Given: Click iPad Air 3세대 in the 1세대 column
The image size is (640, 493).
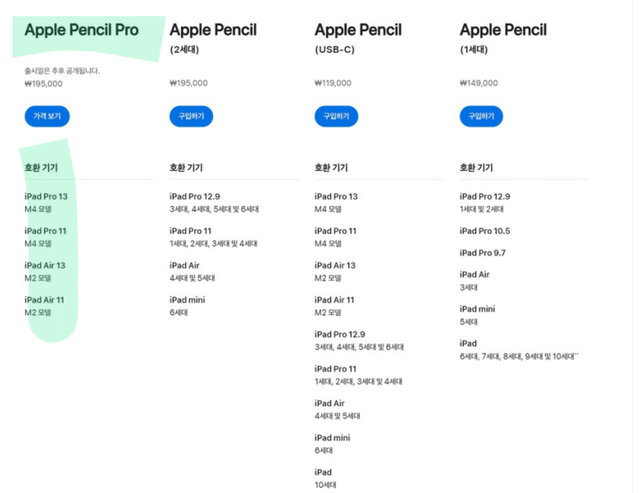Looking at the screenshot, I should point(475,280).
